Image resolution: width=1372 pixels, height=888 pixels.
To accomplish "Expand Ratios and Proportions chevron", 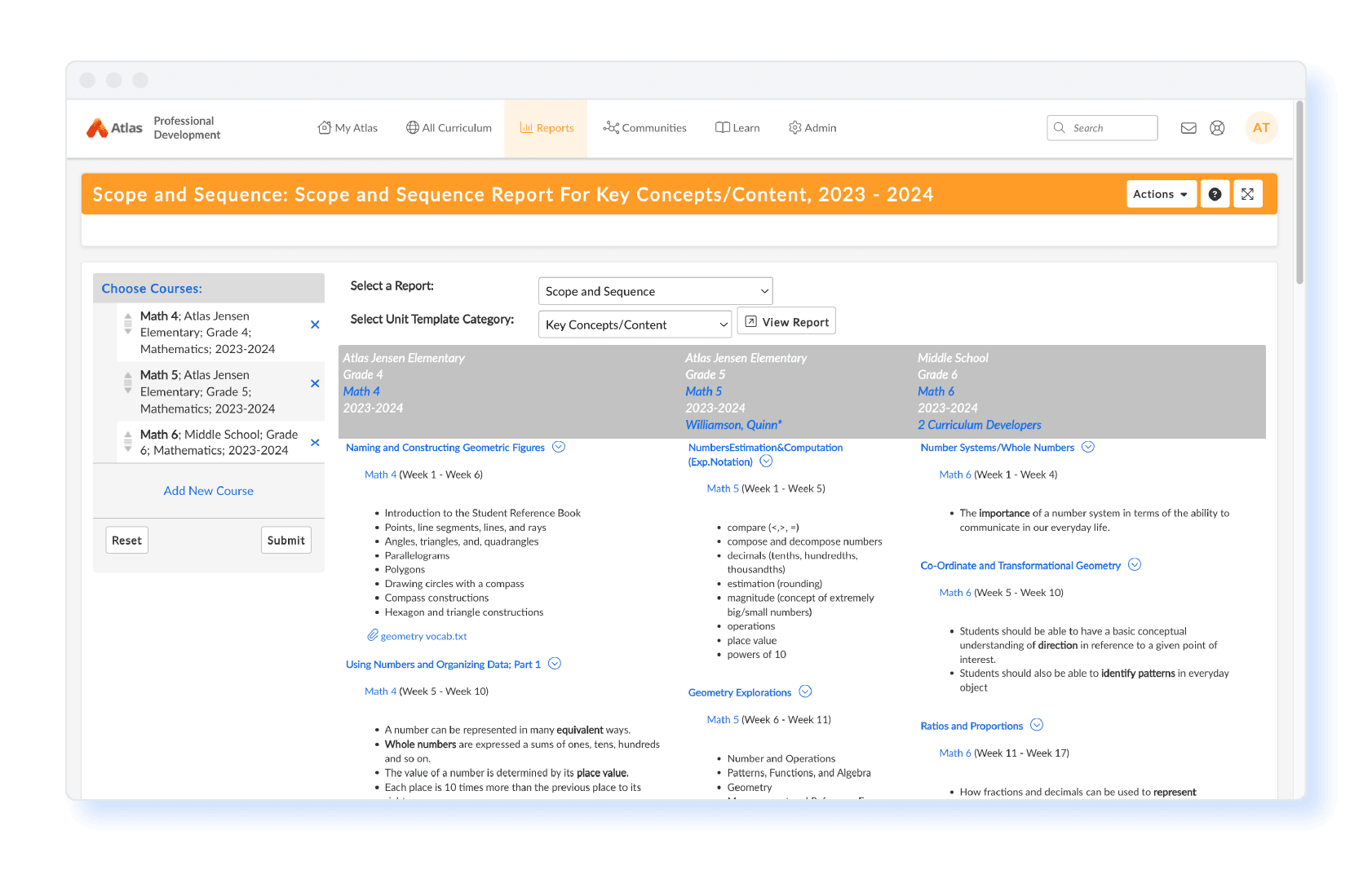I will click(x=1037, y=725).
